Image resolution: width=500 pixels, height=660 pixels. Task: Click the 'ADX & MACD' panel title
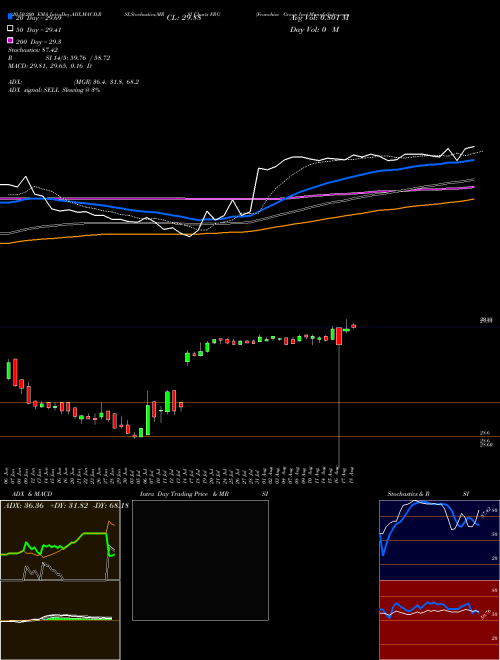pyautogui.click(x=30, y=494)
